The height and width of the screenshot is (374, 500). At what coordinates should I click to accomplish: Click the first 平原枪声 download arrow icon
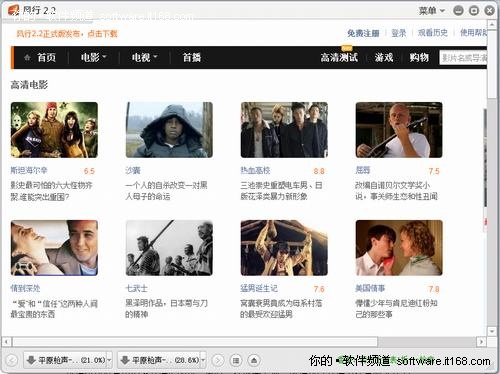click(x=31, y=360)
